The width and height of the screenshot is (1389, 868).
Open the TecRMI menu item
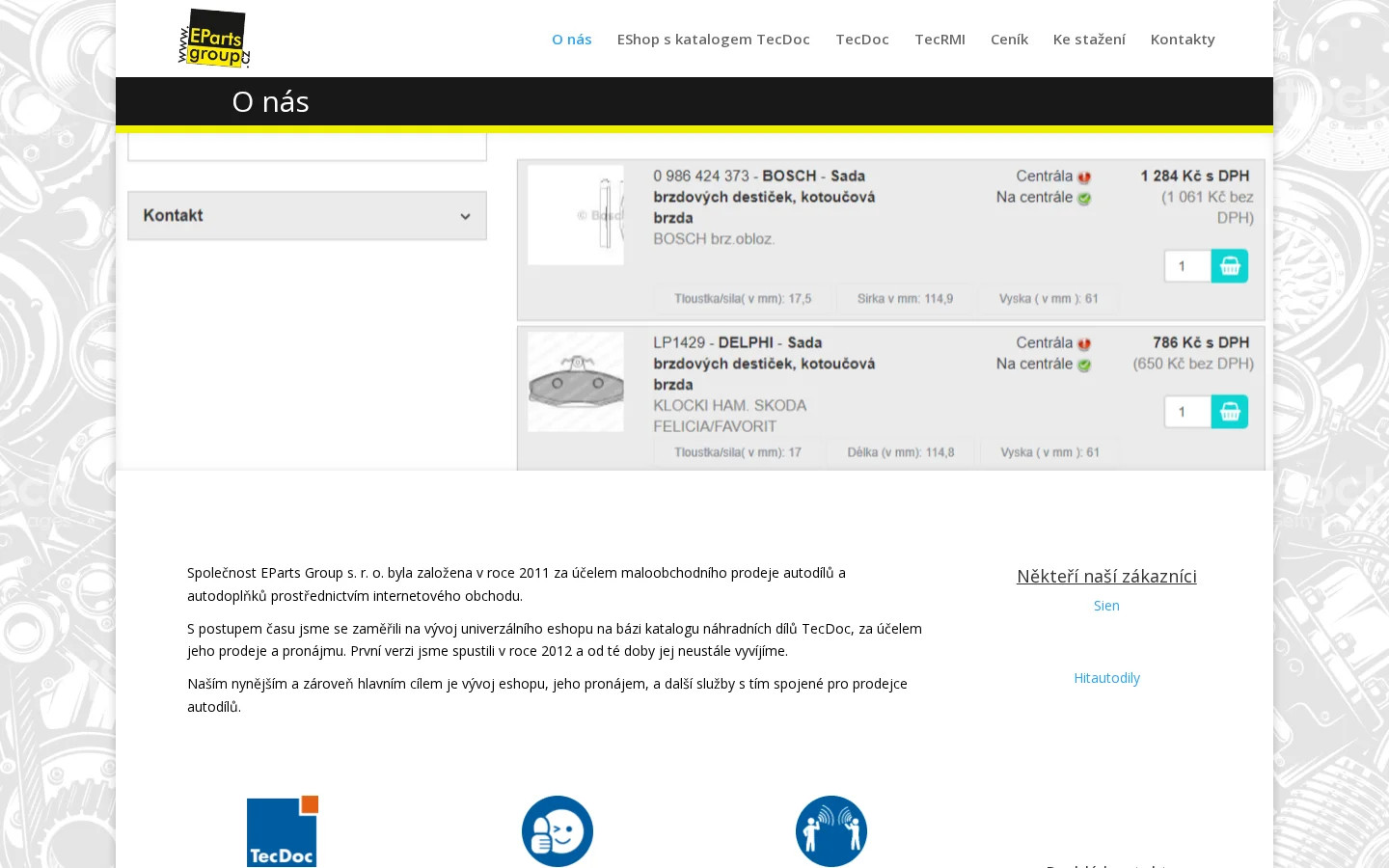[x=940, y=40]
